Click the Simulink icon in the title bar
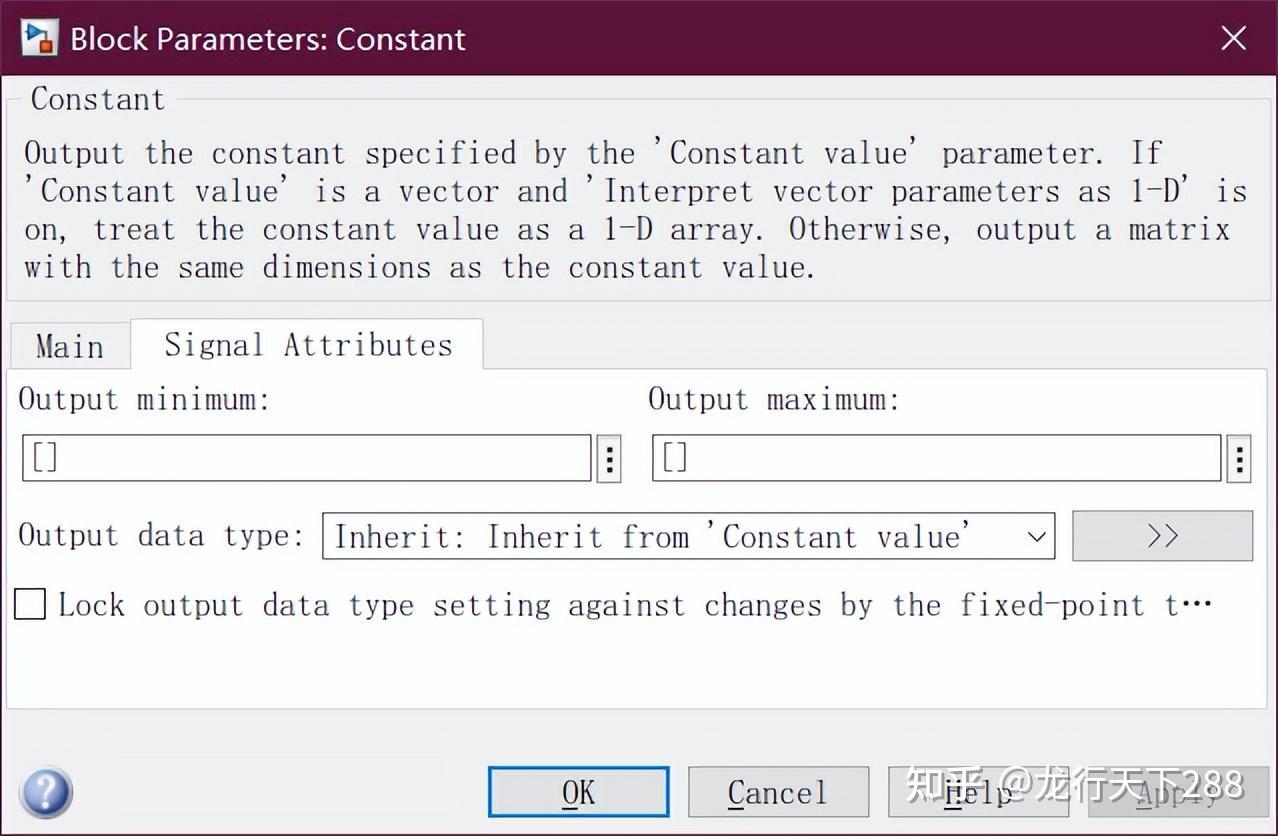The height and width of the screenshot is (836, 1278). pyautogui.click(x=39, y=38)
